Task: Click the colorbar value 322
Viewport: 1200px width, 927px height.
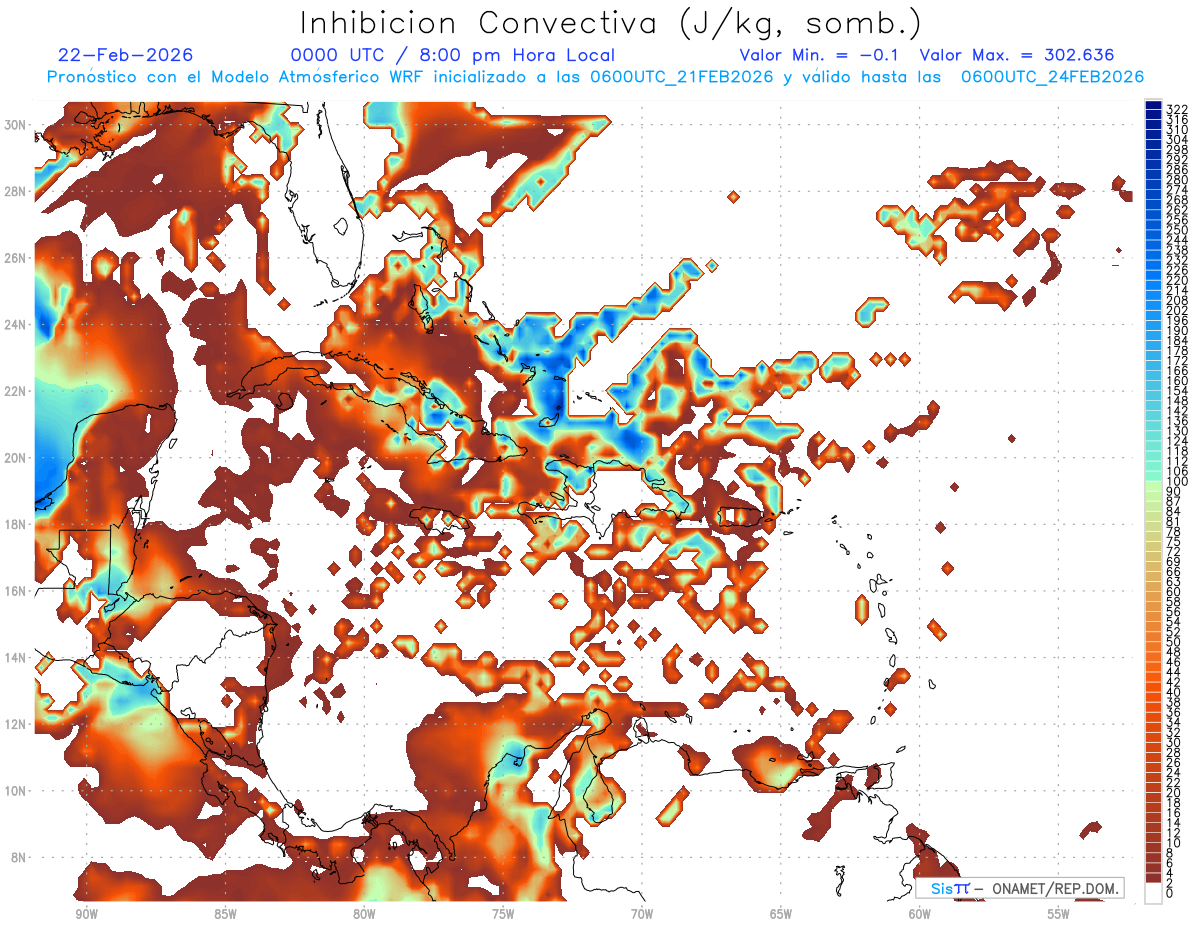Action: [1176, 109]
